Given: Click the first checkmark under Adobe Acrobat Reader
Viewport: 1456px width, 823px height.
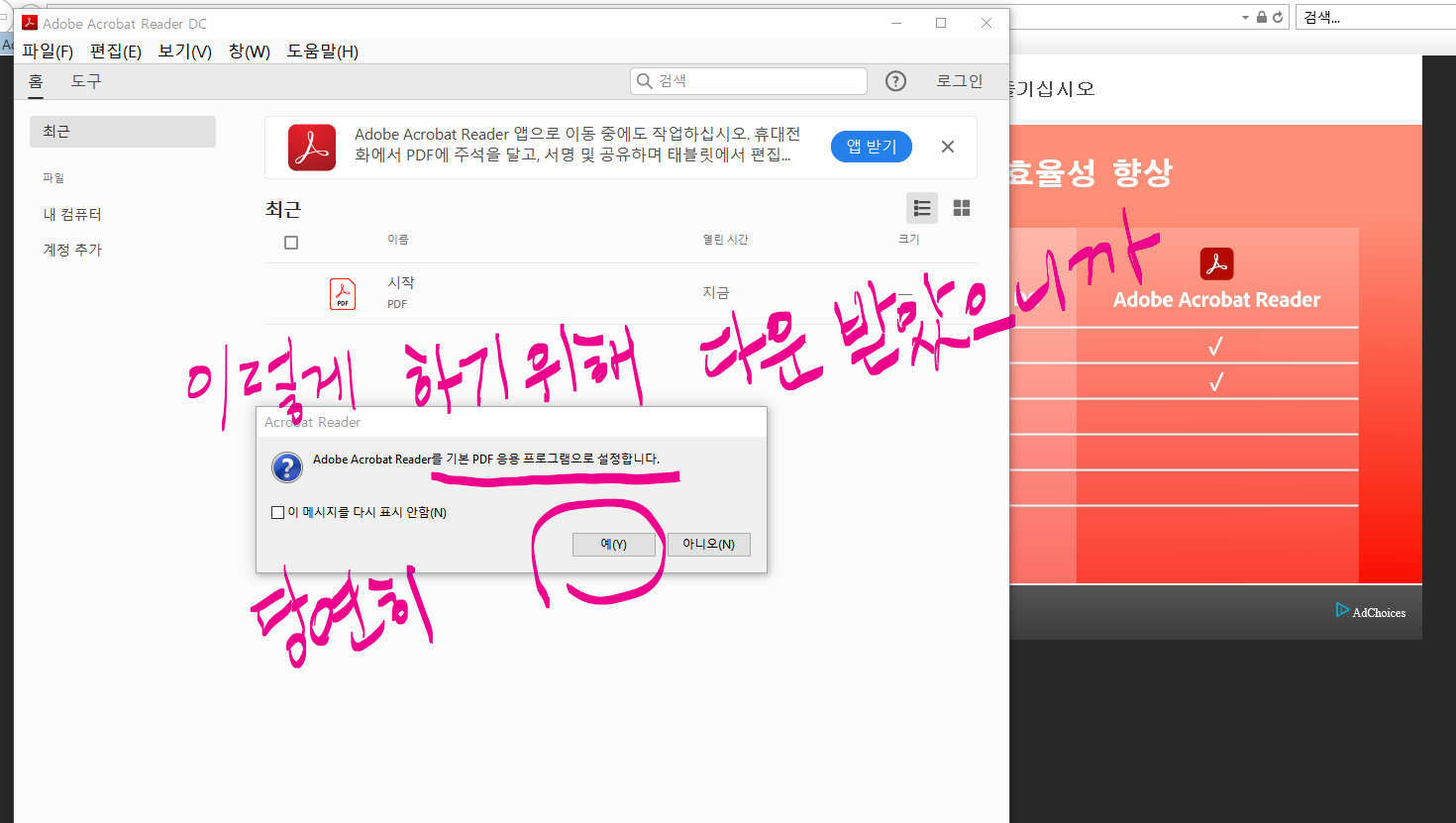Looking at the screenshot, I should coord(1216,347).
